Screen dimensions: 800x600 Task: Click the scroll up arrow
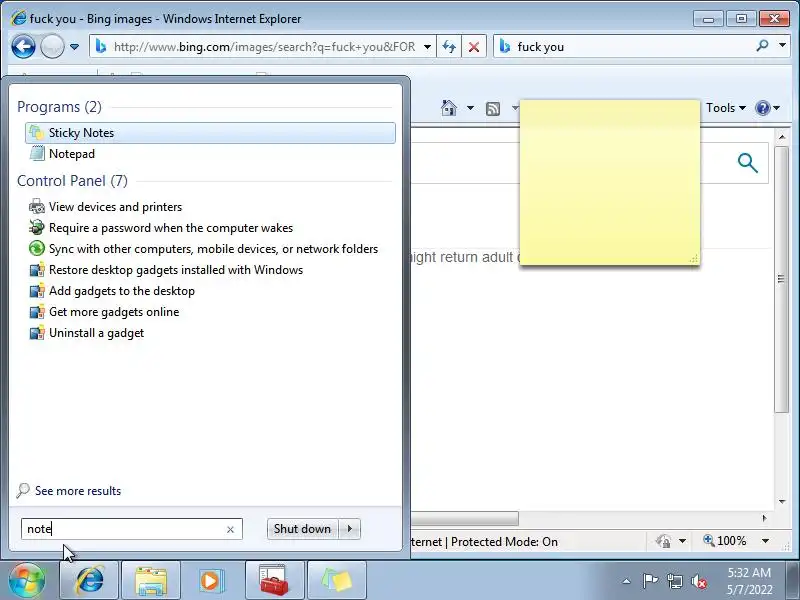782,137
